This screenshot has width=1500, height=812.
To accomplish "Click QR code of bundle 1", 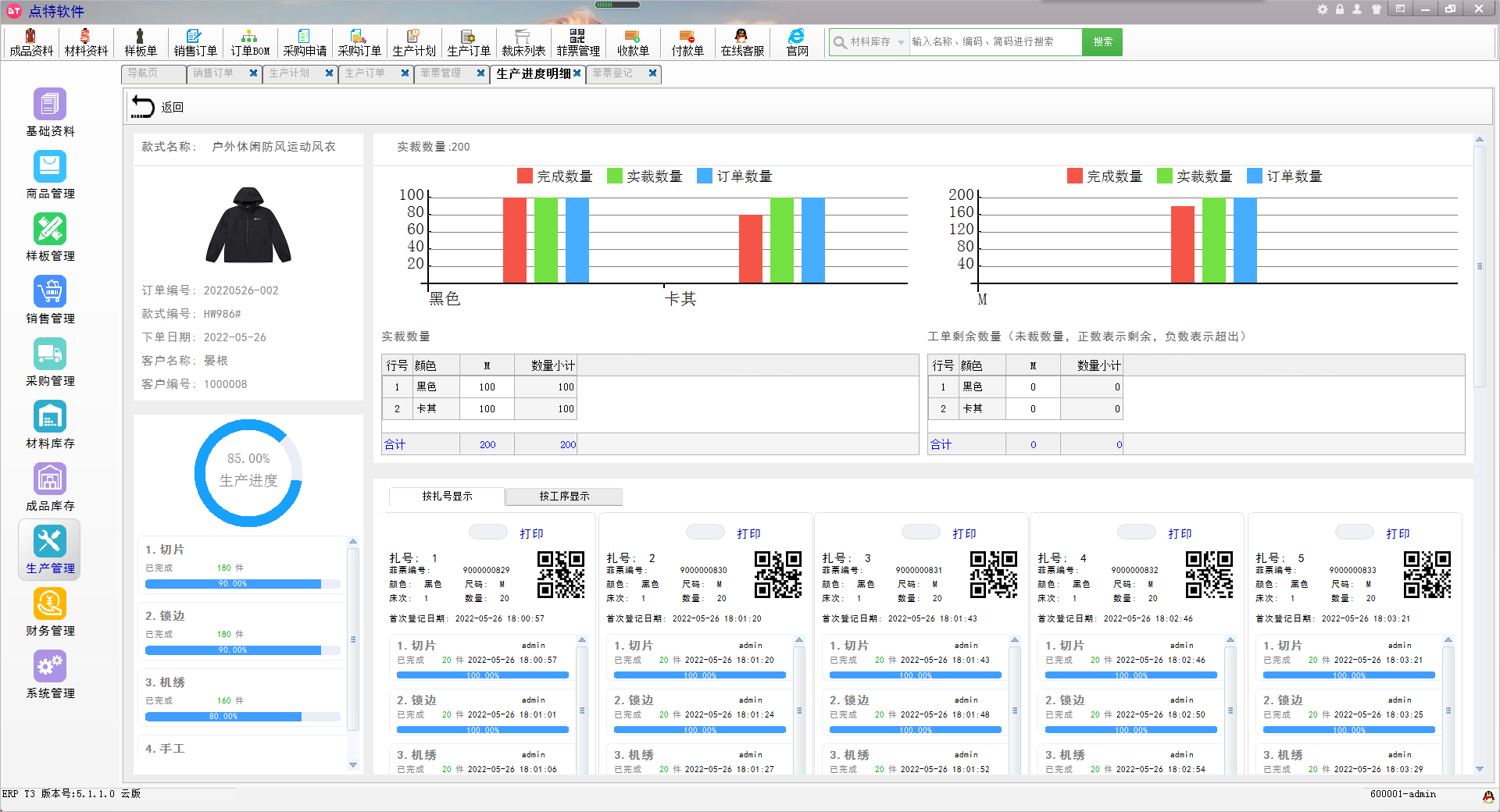I will pos(561,575).
